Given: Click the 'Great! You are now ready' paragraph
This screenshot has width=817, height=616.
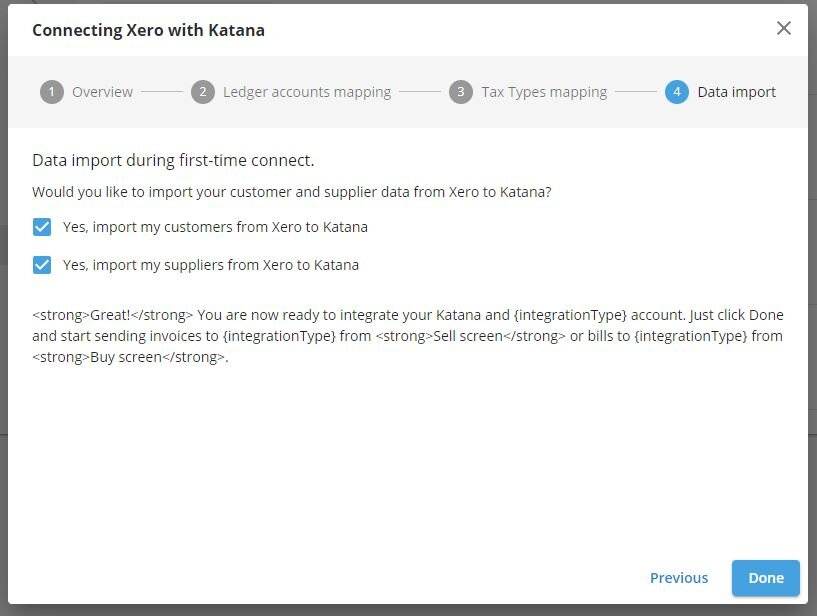Looking at the screenshot, I should (x=408, y=336).
